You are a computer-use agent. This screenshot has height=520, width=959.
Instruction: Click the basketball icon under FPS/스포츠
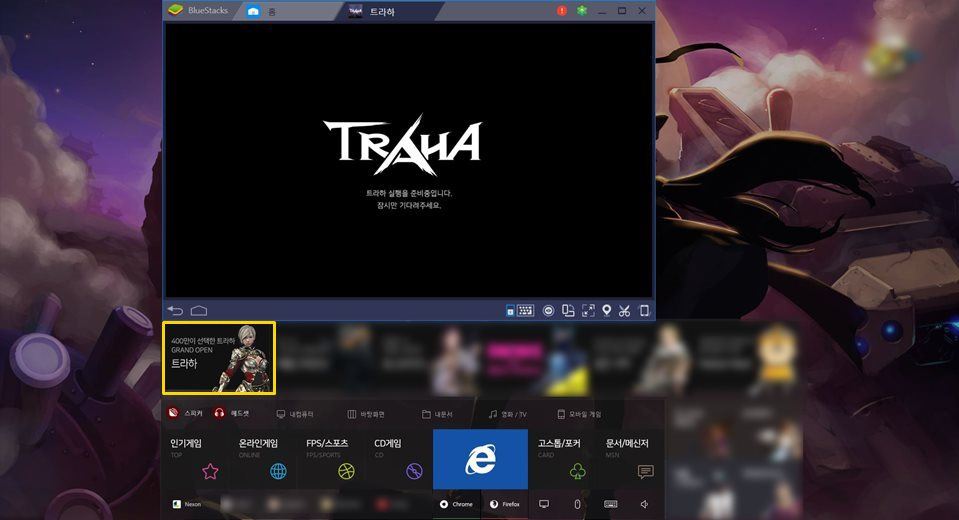[x=346, y=471]
